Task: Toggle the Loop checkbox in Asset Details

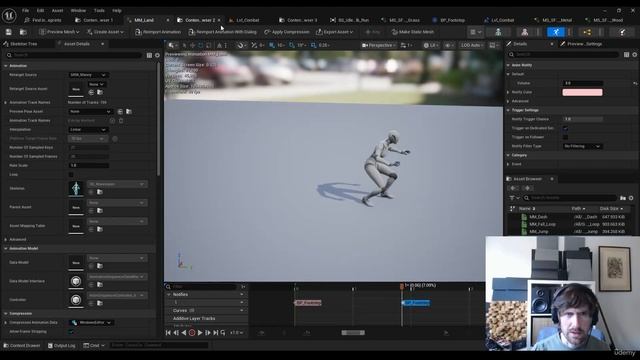Action: pos(71,175)
